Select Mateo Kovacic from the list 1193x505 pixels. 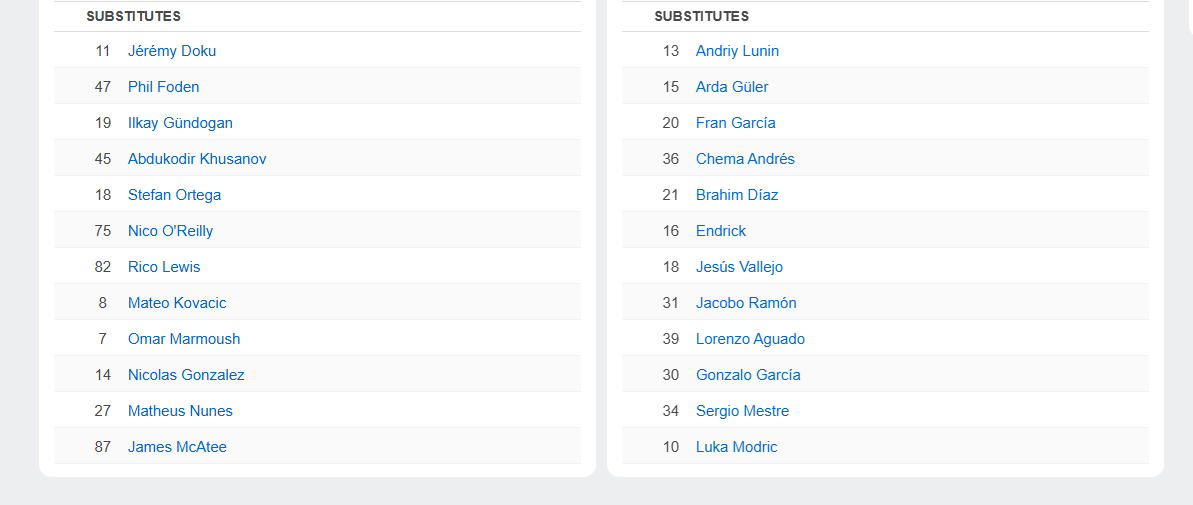click(x=177, y=303)
